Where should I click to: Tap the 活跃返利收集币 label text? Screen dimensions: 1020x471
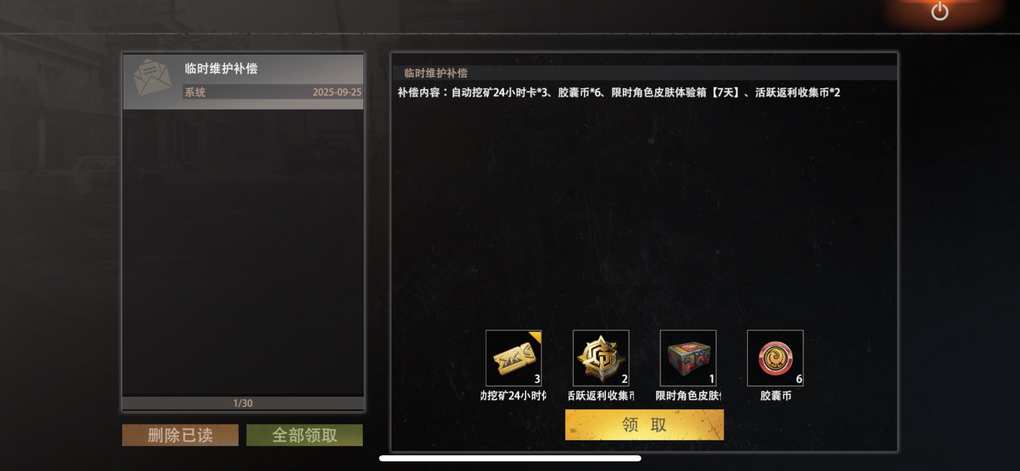click(600, 395)
